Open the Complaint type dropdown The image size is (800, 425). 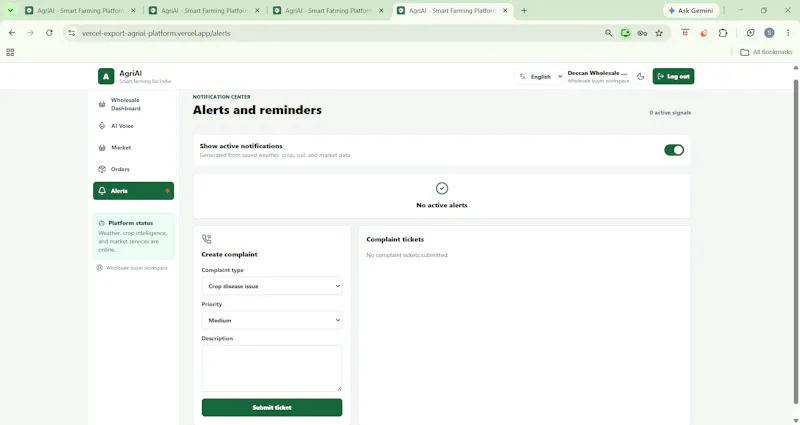click(272, 286)
